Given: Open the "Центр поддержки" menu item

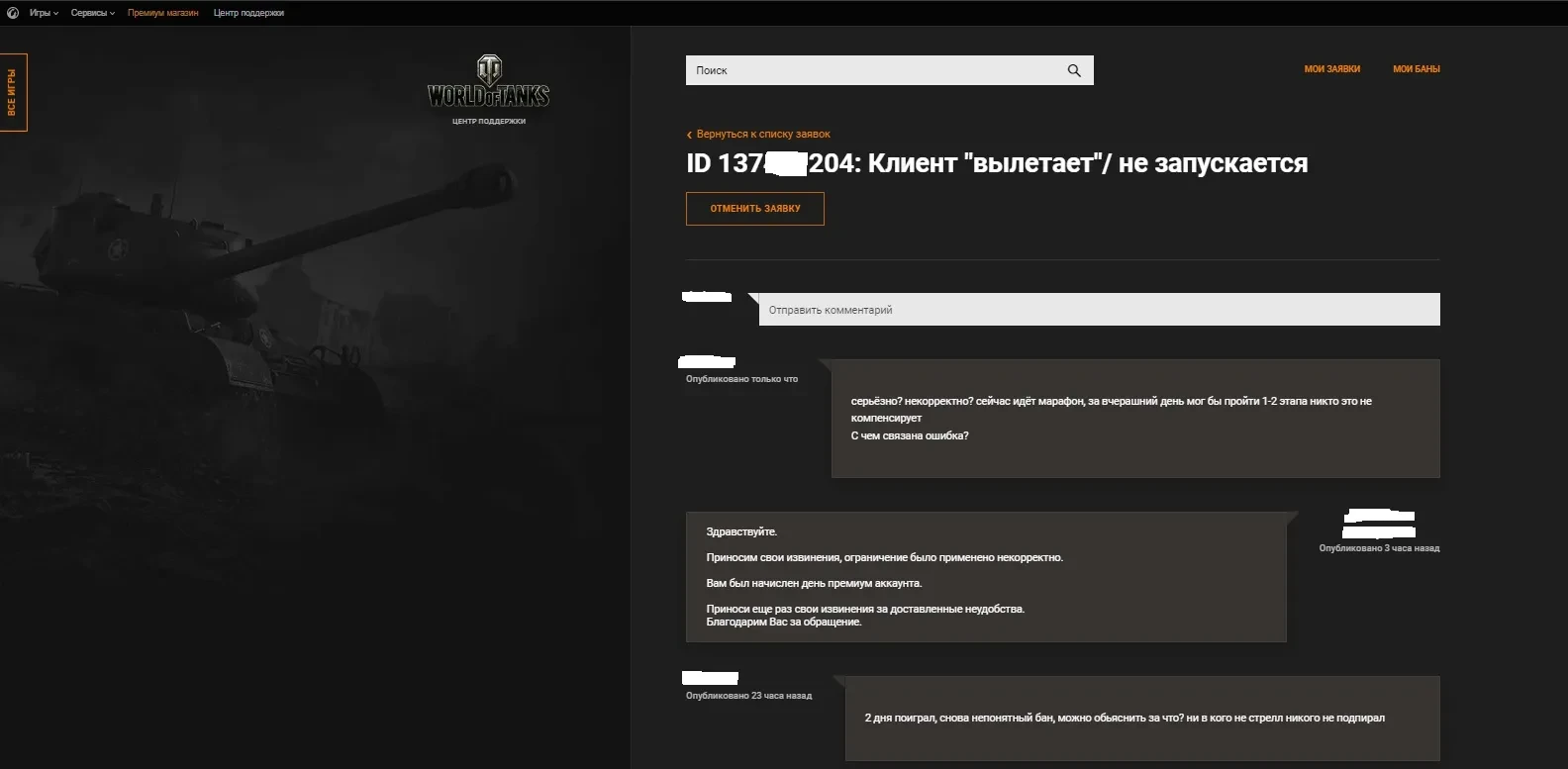Looking at the screenshot, I should [248, 13].
